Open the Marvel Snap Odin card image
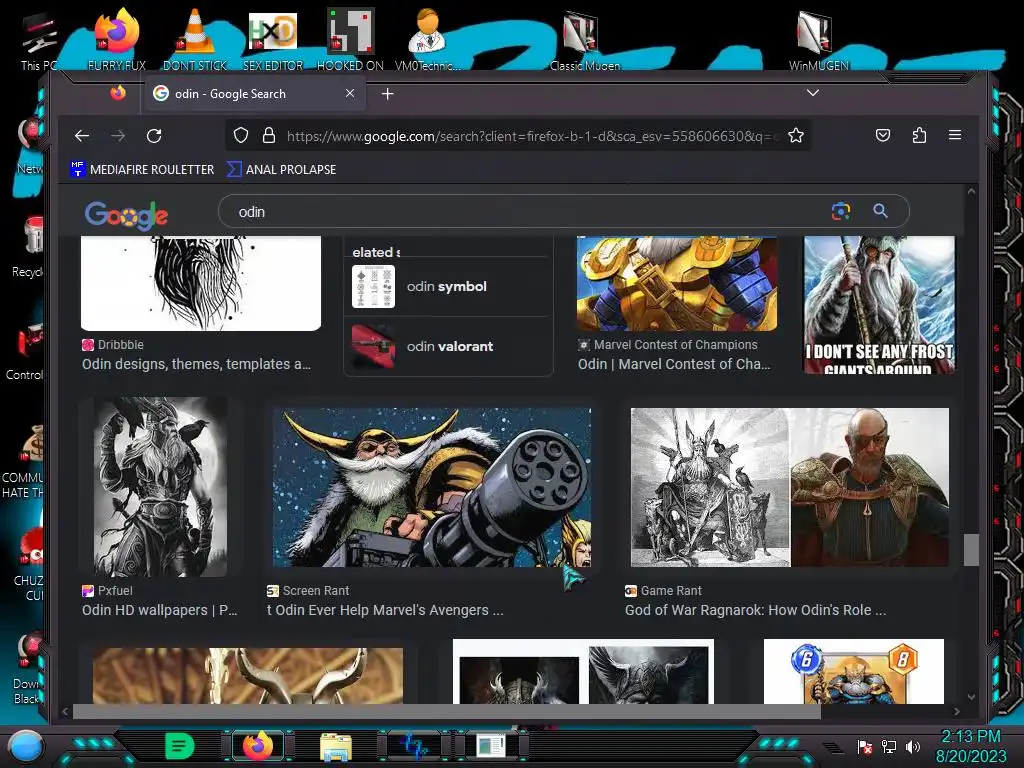Image resolution: width=1024 pixels, height=768 pixels. tap(854, 671)
